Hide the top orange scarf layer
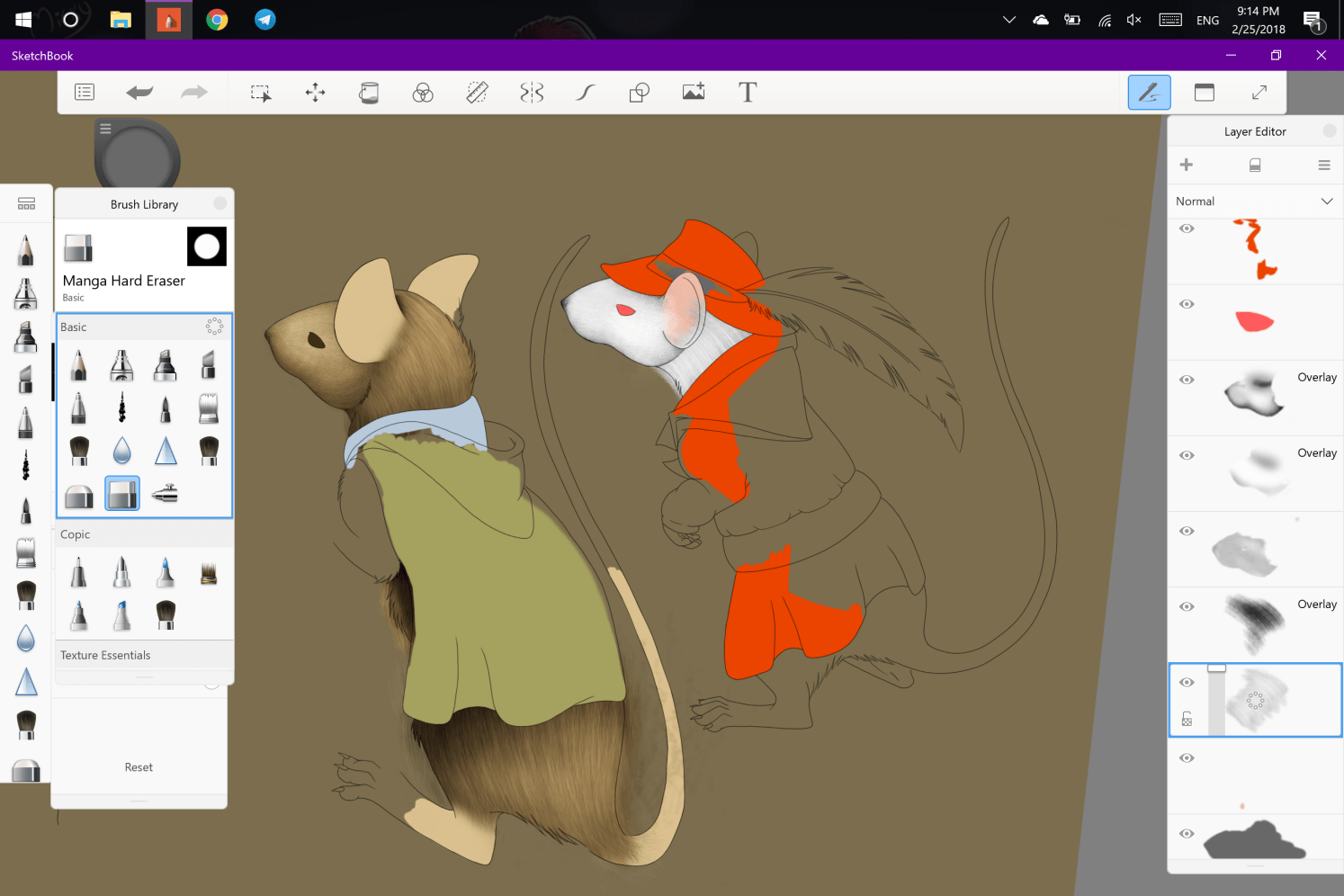This screenshot has height=896, width=1344. pyautogui.click(x=1187, y=228)
